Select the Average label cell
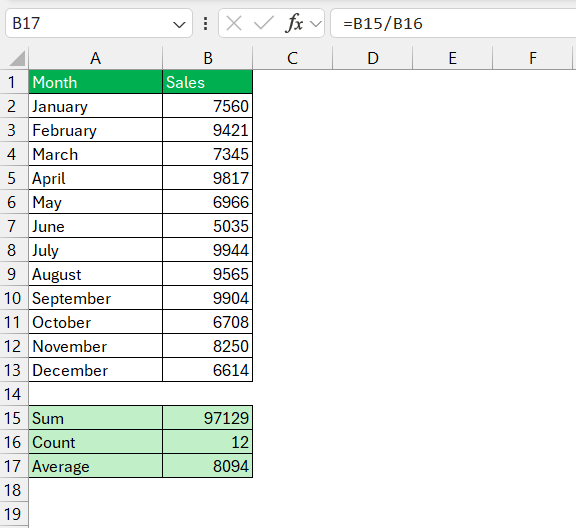This screenshot has width=576, height=528. [96, 466]
